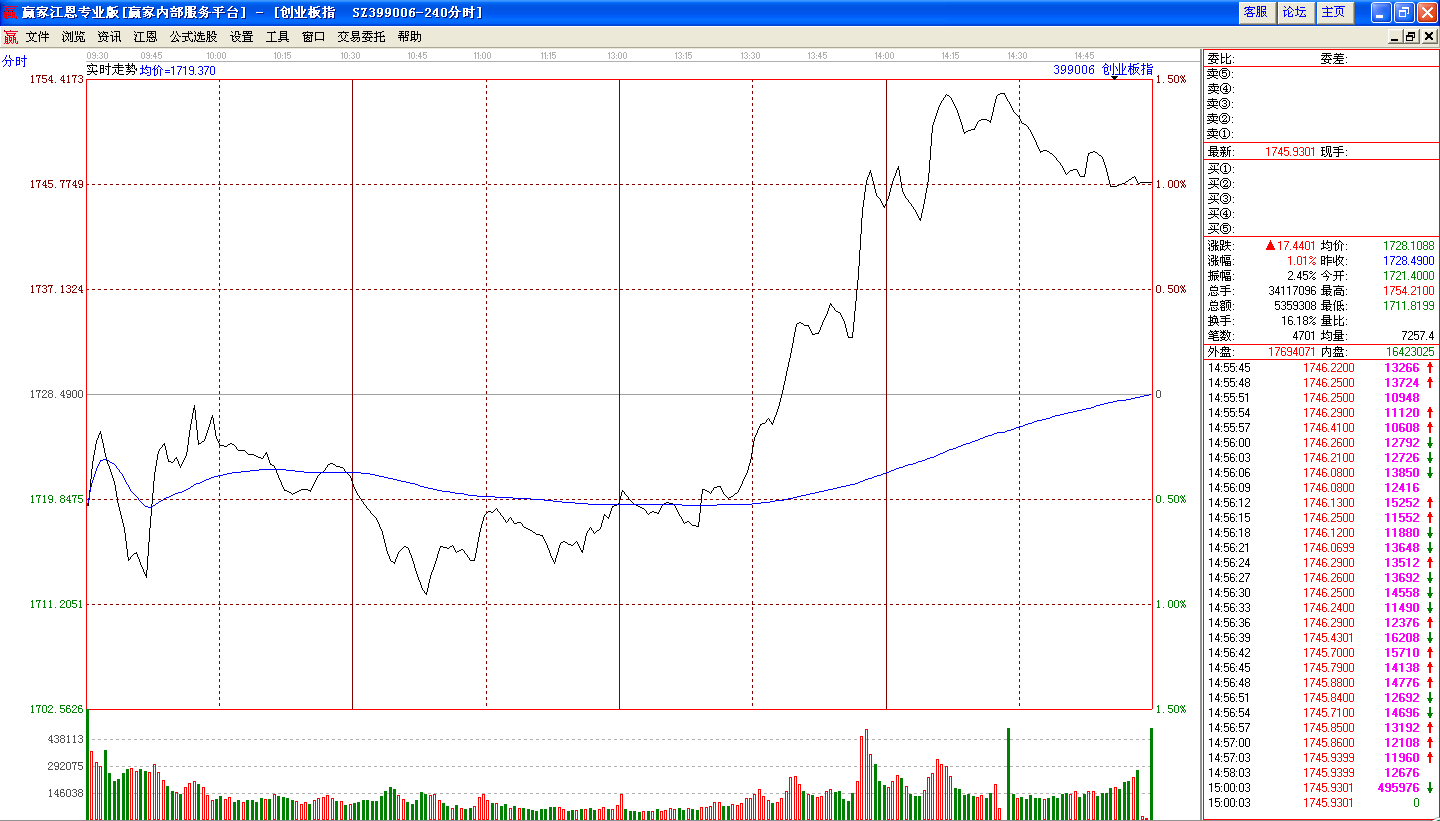Click the red app logo in title bar

coord(10,12)
